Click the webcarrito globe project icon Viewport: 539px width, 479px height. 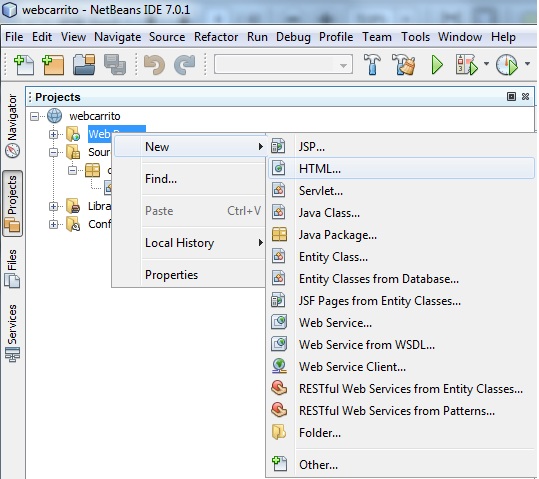(x=55, y=116)
